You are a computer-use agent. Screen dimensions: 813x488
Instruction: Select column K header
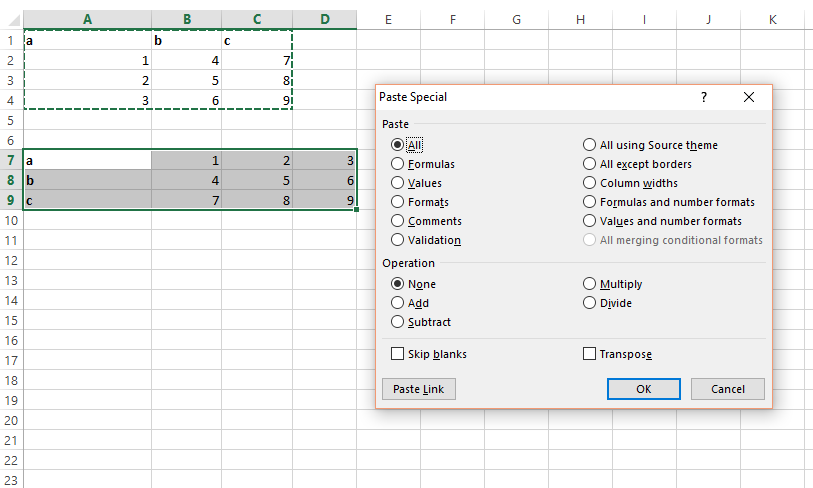773,20
